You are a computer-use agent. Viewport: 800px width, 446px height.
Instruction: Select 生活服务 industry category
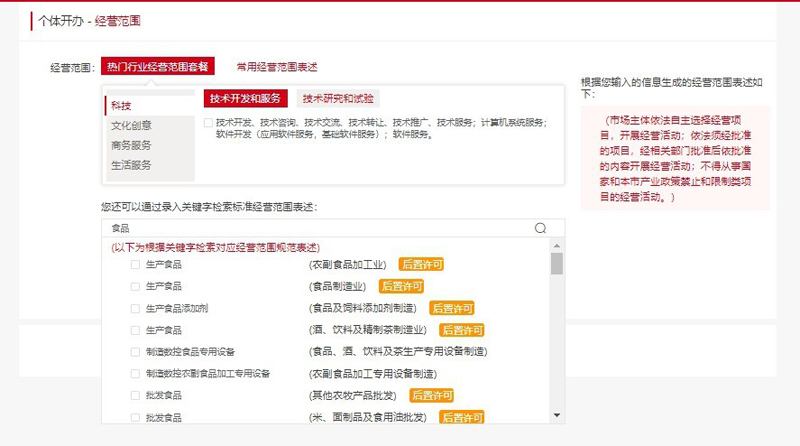click(x=131, y=165)
